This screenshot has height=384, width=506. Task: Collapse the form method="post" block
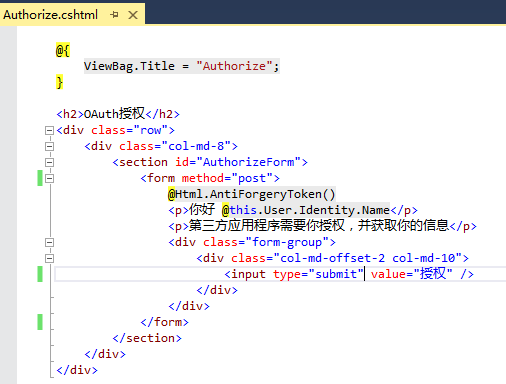click(x=49, y=178)
